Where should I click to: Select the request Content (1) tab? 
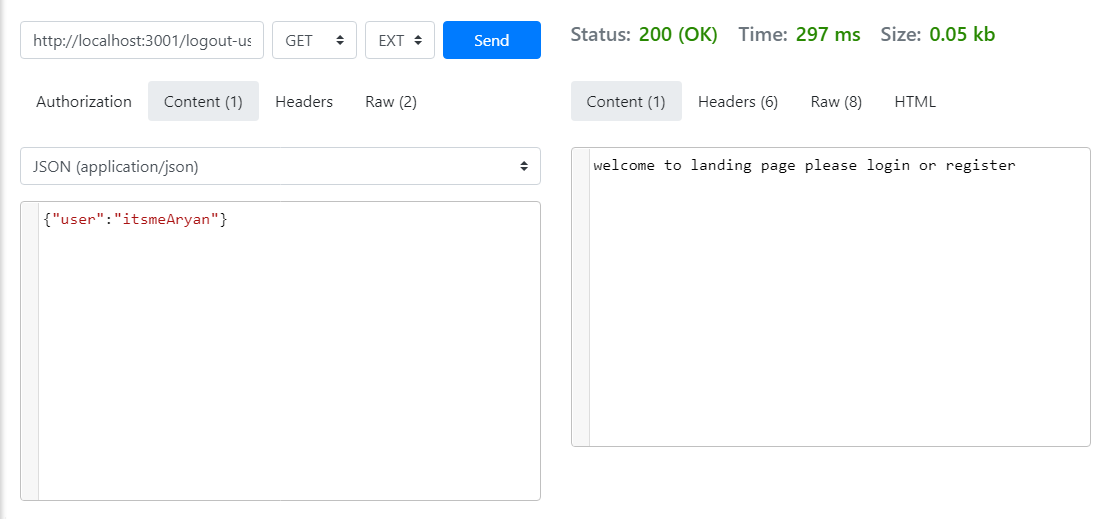pyautogui.click(x=204, y=101)
